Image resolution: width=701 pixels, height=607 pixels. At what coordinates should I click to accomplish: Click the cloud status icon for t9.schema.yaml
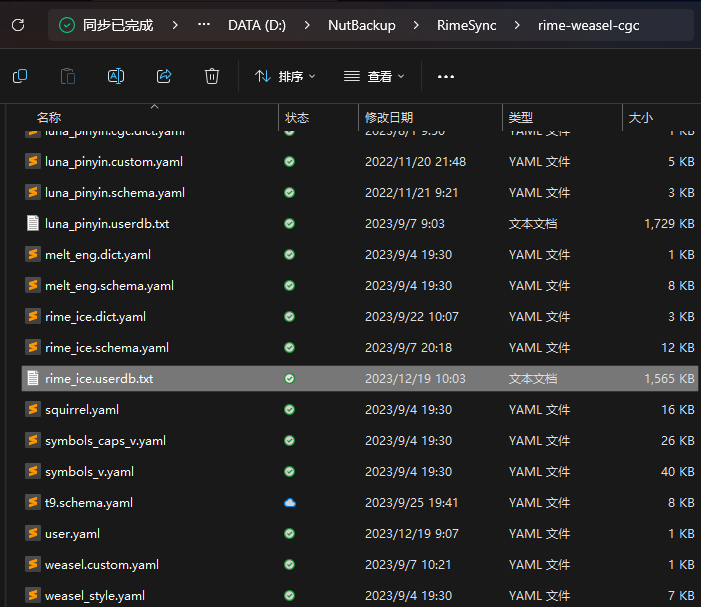(290, 503)
